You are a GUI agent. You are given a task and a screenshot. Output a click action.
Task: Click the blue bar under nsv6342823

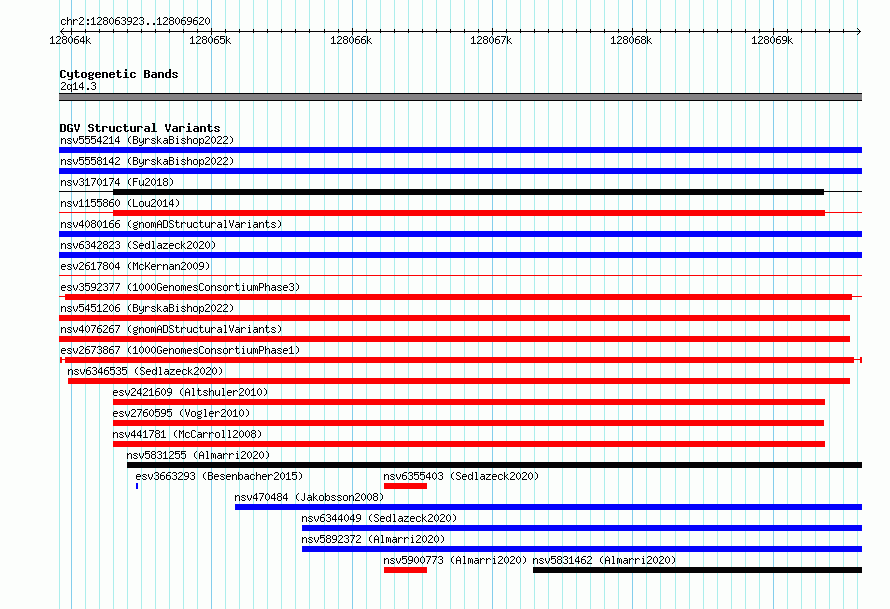(x=460, y=255)
